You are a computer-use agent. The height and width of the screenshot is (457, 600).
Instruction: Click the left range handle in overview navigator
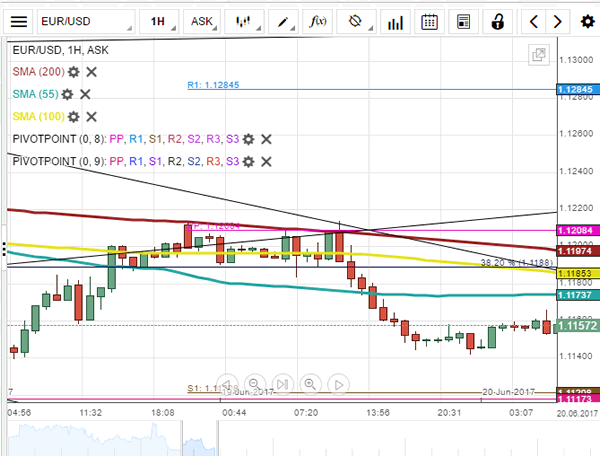(183, 438)
